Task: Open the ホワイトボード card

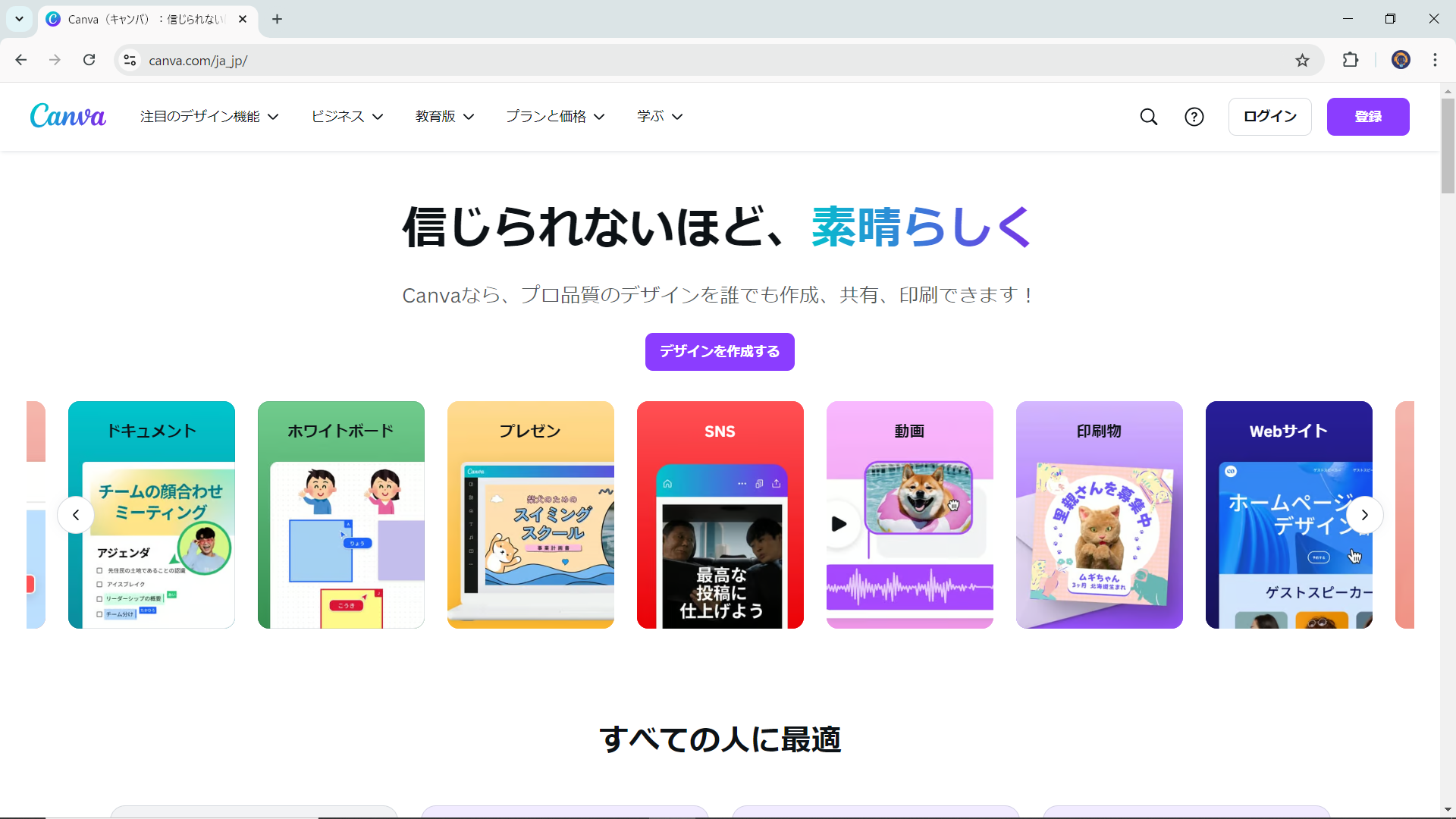Action: click(341, 515)
